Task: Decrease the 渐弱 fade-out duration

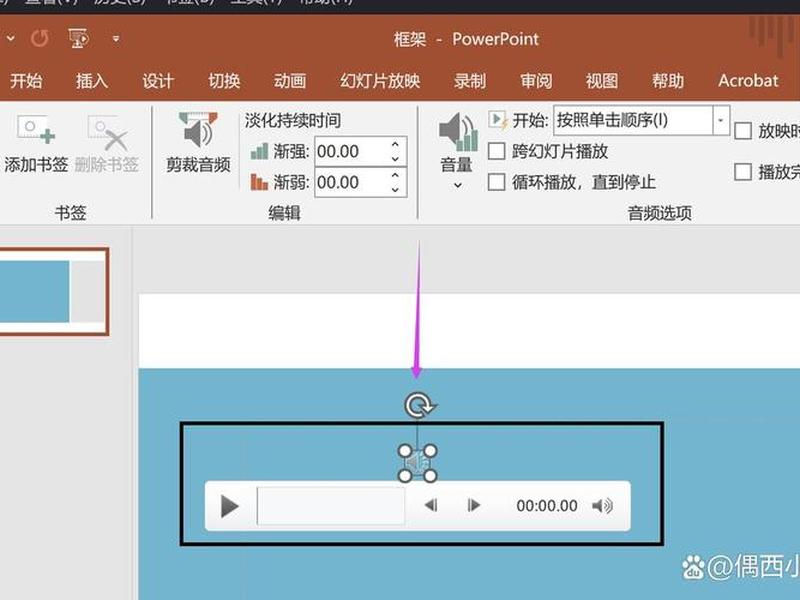Action: [x=395, y=190]
